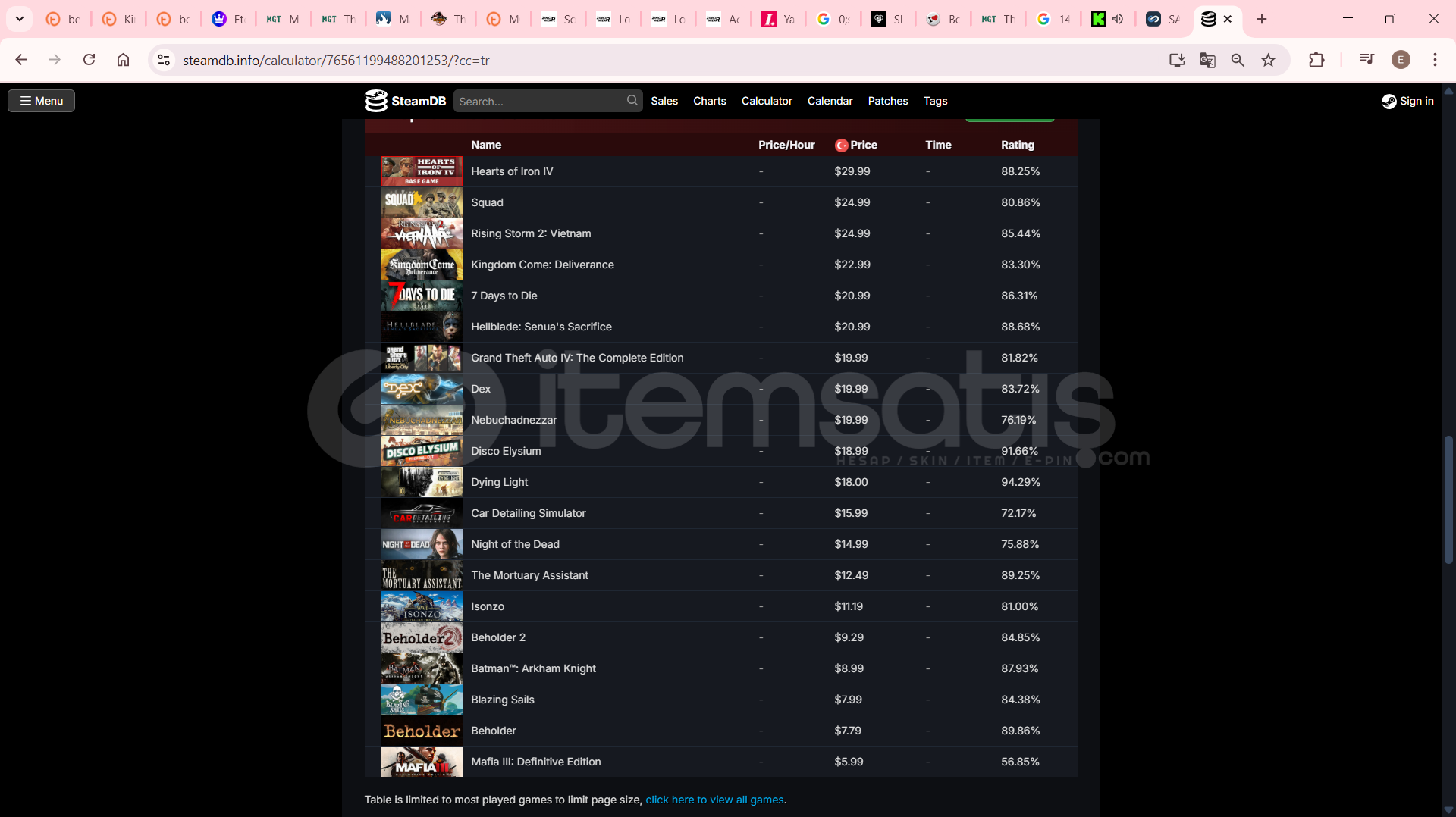
Task: Open the Blazing Sails game link
Action: (x=503, y=700)
